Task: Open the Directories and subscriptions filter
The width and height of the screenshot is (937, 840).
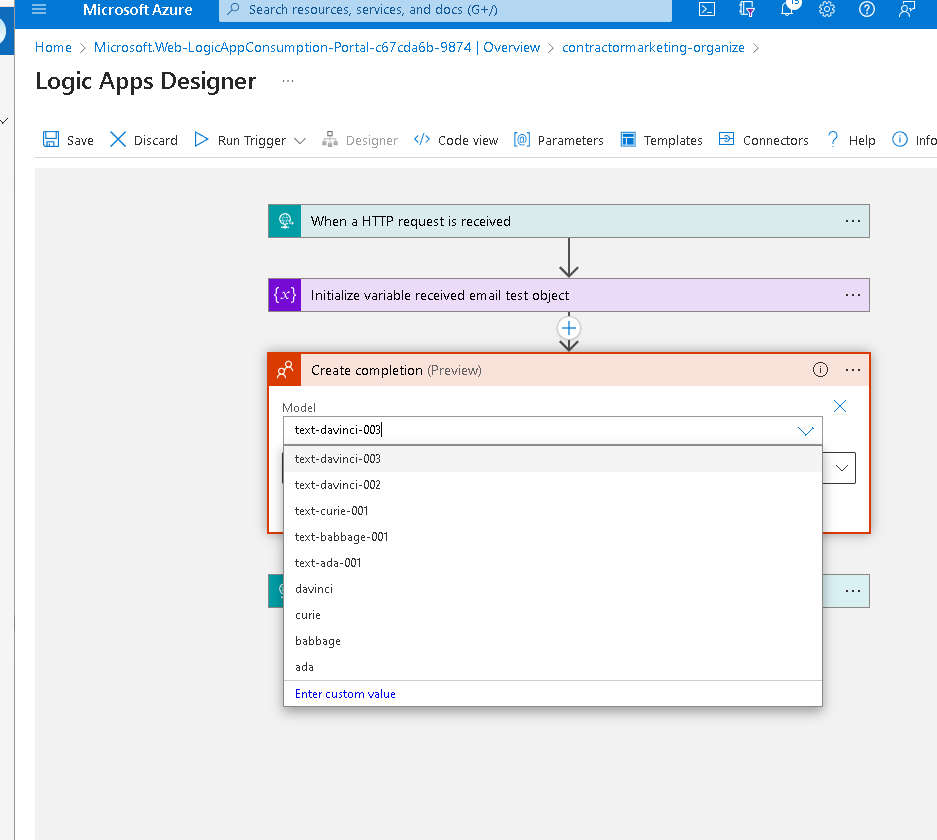Action: tap(747, 9)
